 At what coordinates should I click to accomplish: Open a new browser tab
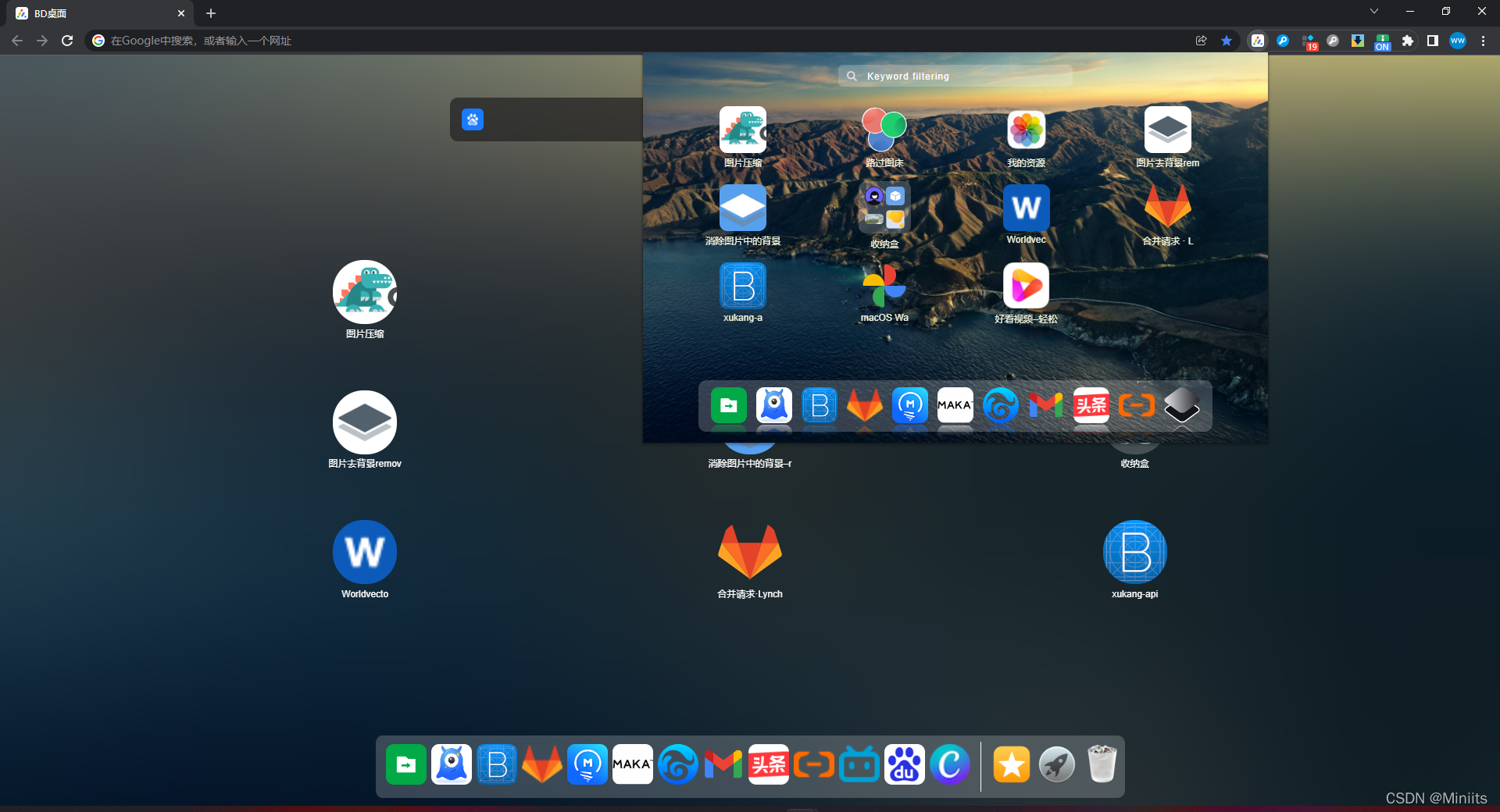coord(211,13)
